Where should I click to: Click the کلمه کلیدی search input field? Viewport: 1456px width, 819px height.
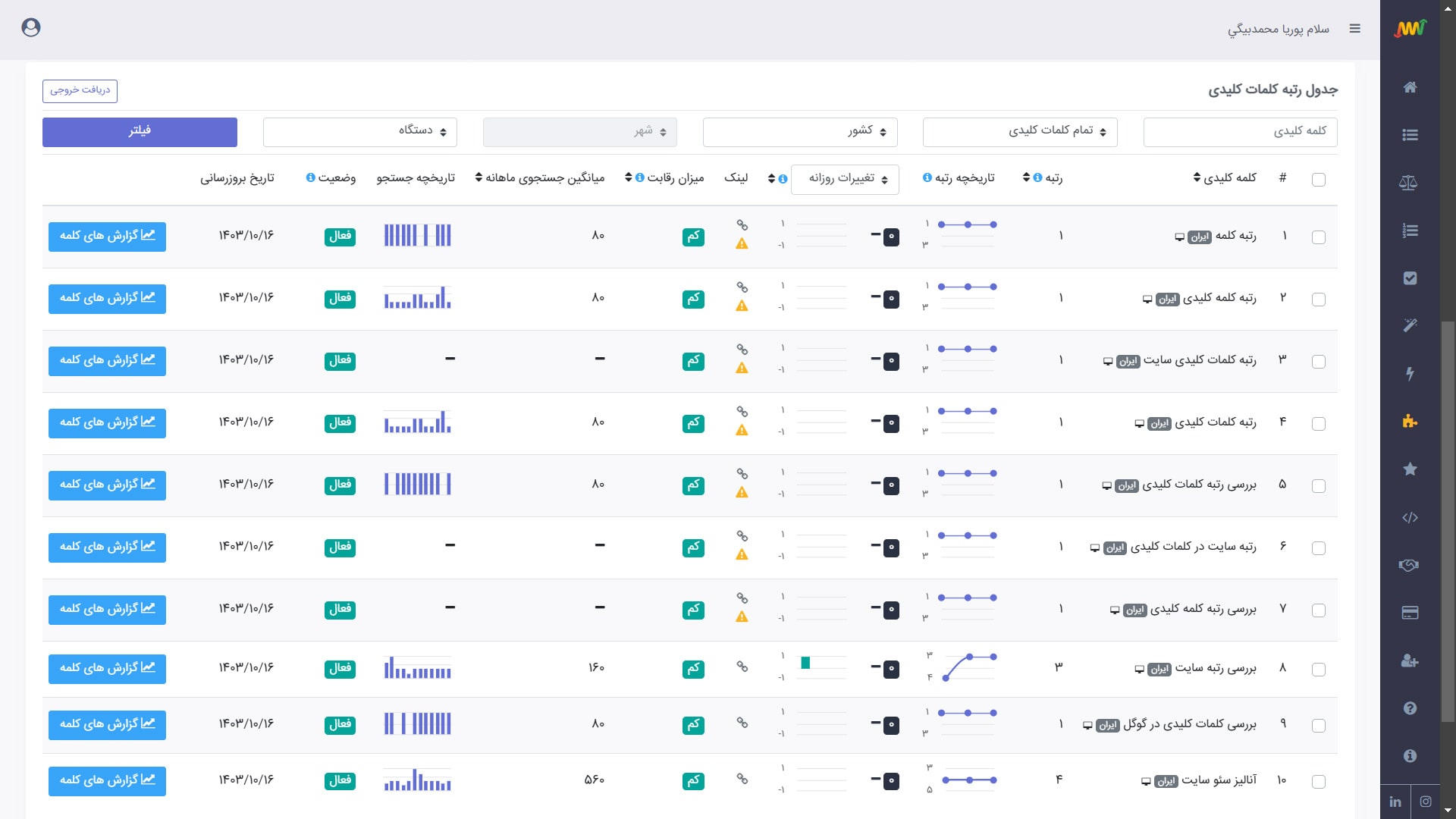[1240, 132]
